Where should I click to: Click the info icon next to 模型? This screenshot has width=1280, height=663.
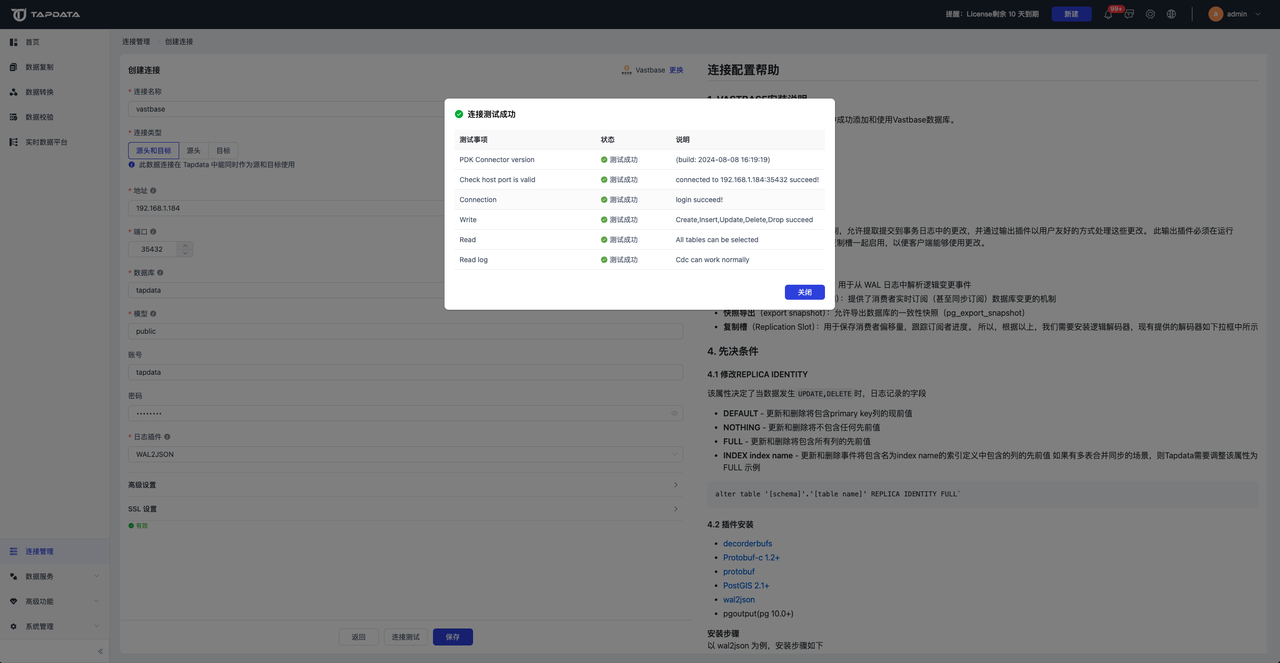pos(153,313)
